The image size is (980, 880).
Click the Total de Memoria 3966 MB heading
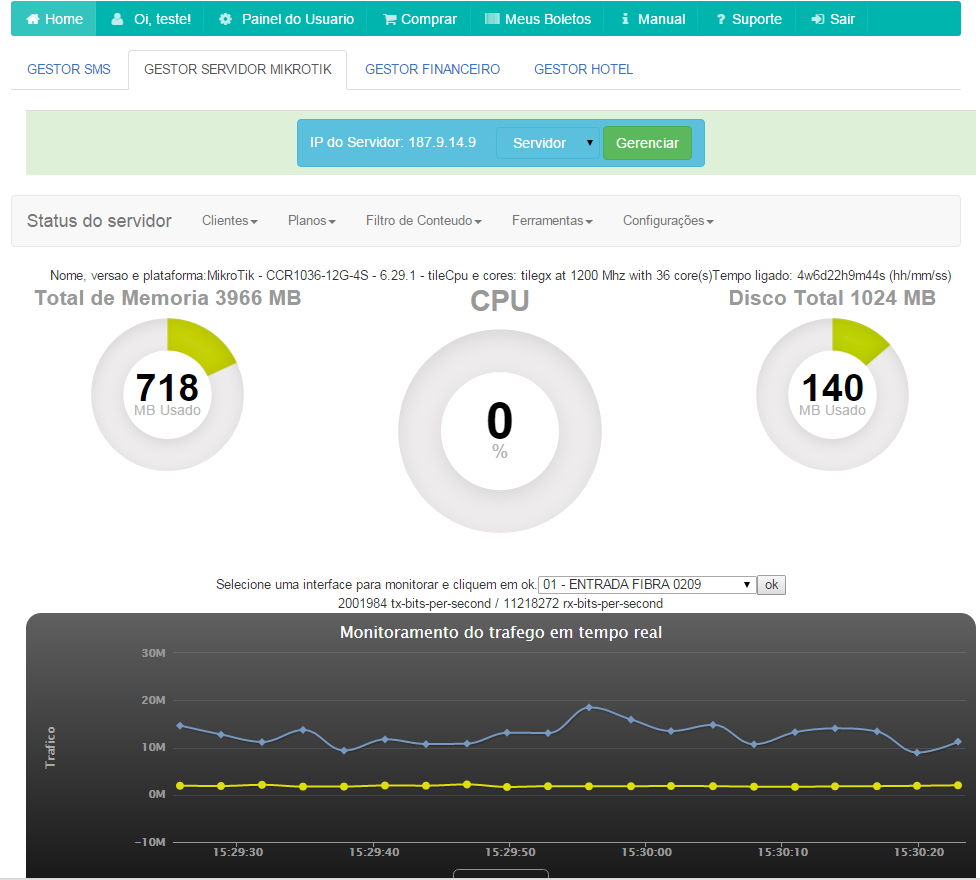(168, 298)
